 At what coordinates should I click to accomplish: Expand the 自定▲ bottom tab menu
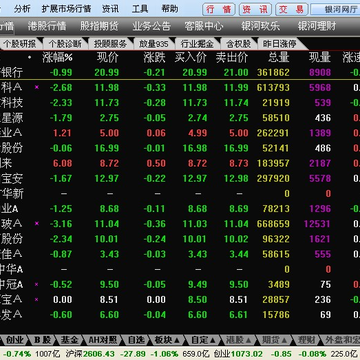(x=204, y=340)
